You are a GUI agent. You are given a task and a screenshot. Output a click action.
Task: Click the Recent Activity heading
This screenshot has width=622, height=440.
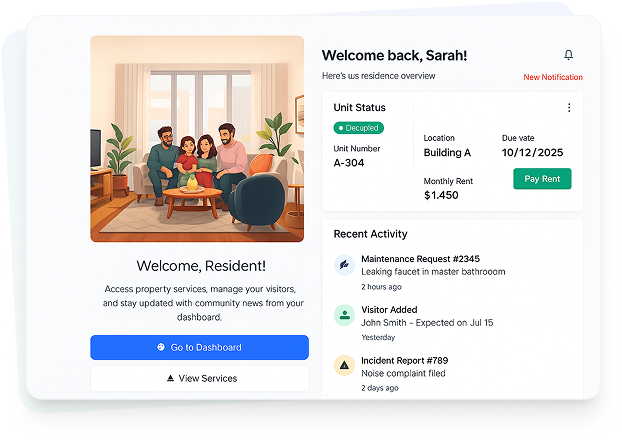point(371,234)
